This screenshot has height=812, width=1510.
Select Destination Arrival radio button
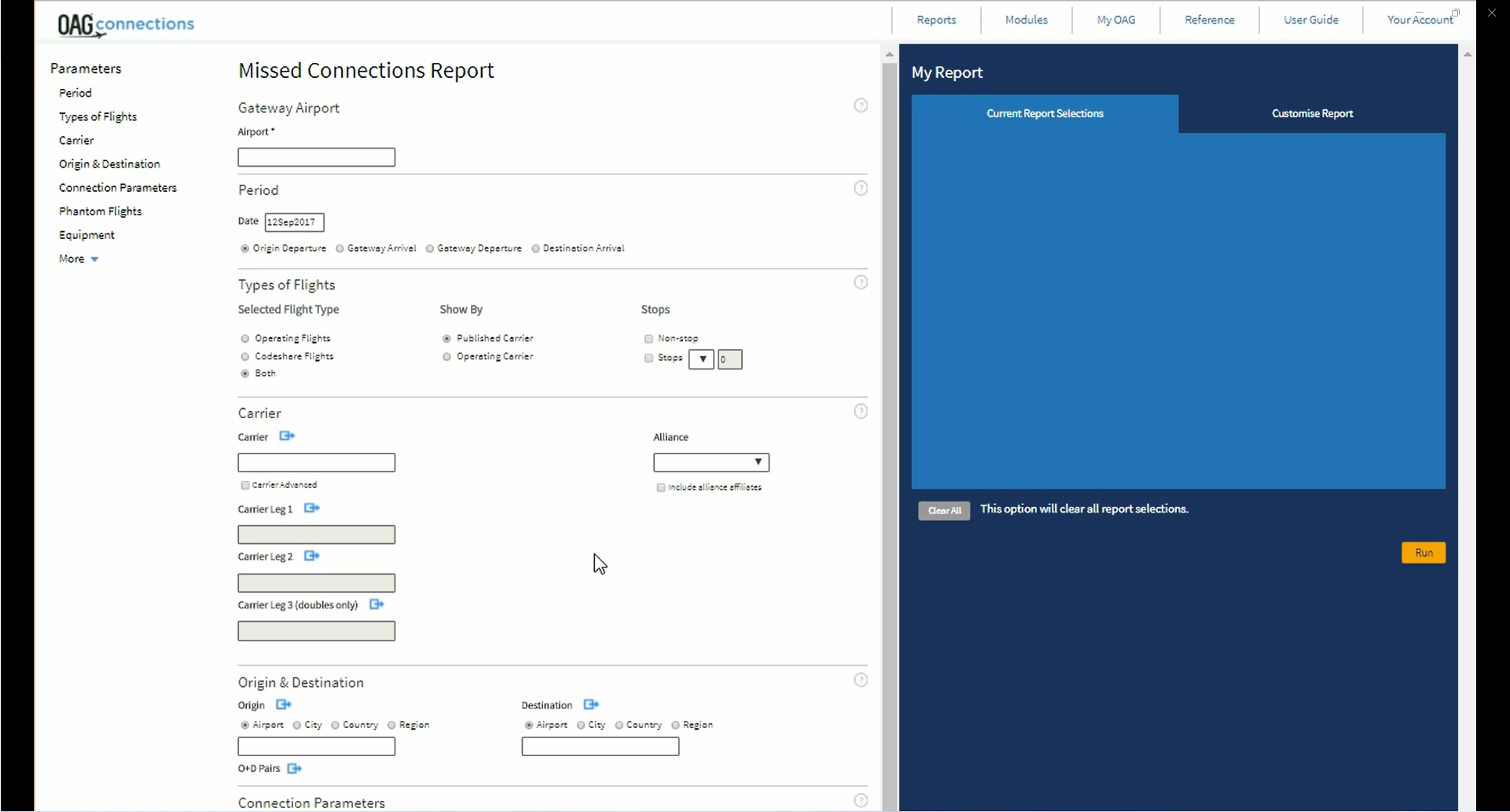535,248
